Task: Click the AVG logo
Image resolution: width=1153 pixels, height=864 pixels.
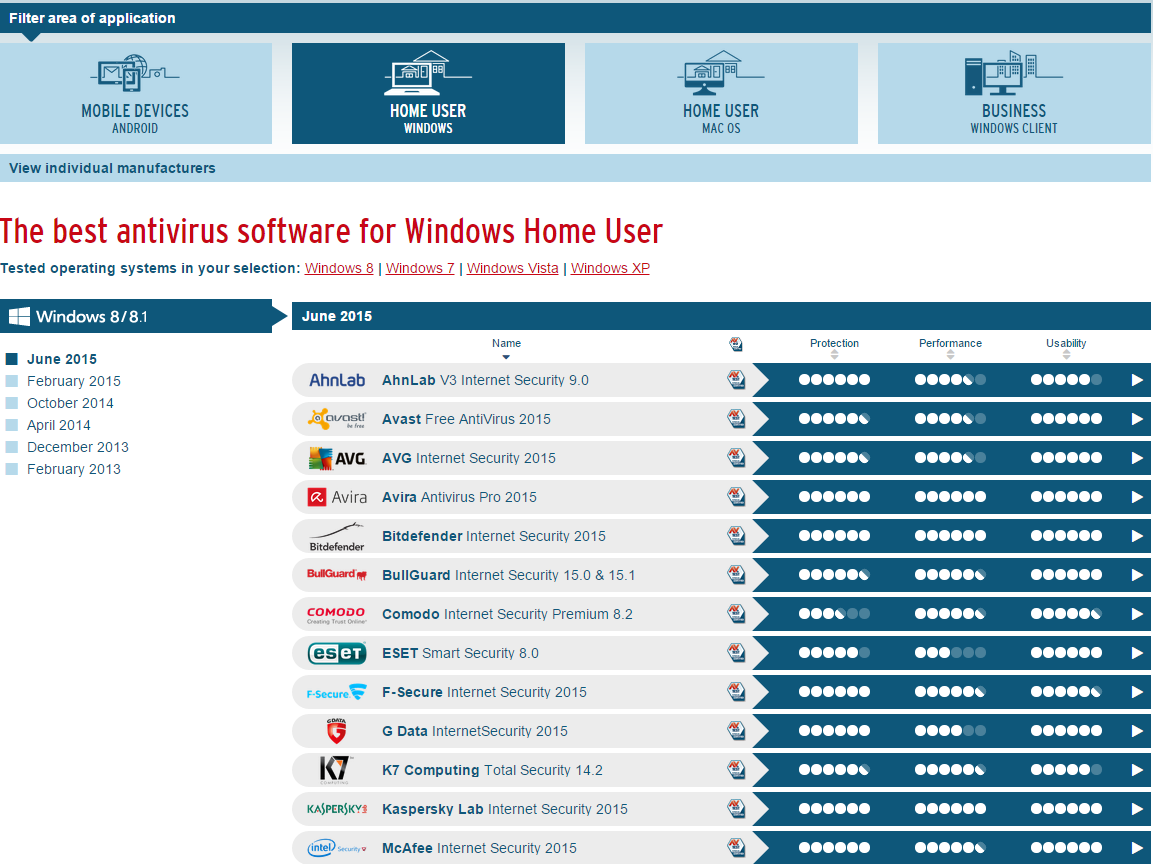Action: [337, 458]
